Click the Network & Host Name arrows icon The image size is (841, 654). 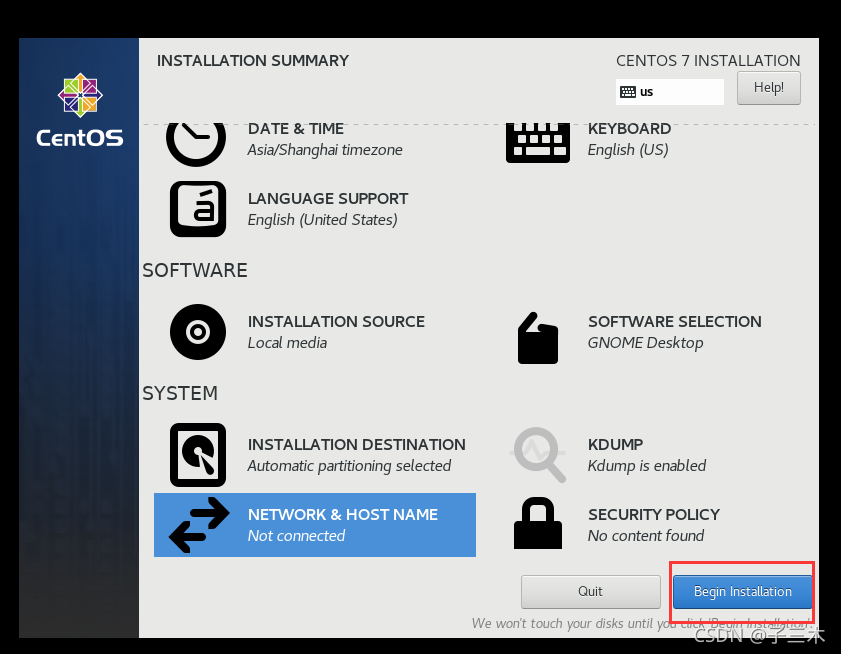199,525
